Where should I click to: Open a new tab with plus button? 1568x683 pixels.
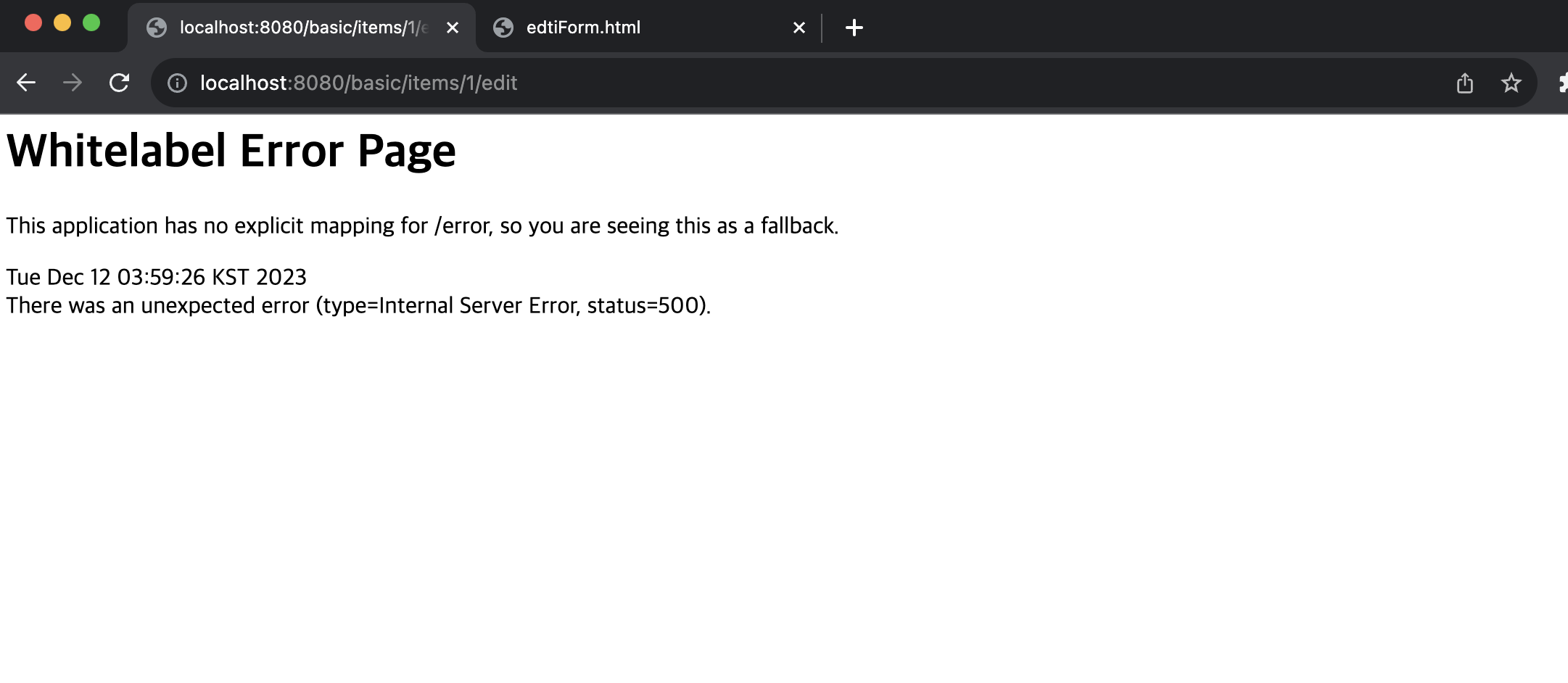(854, 28)
